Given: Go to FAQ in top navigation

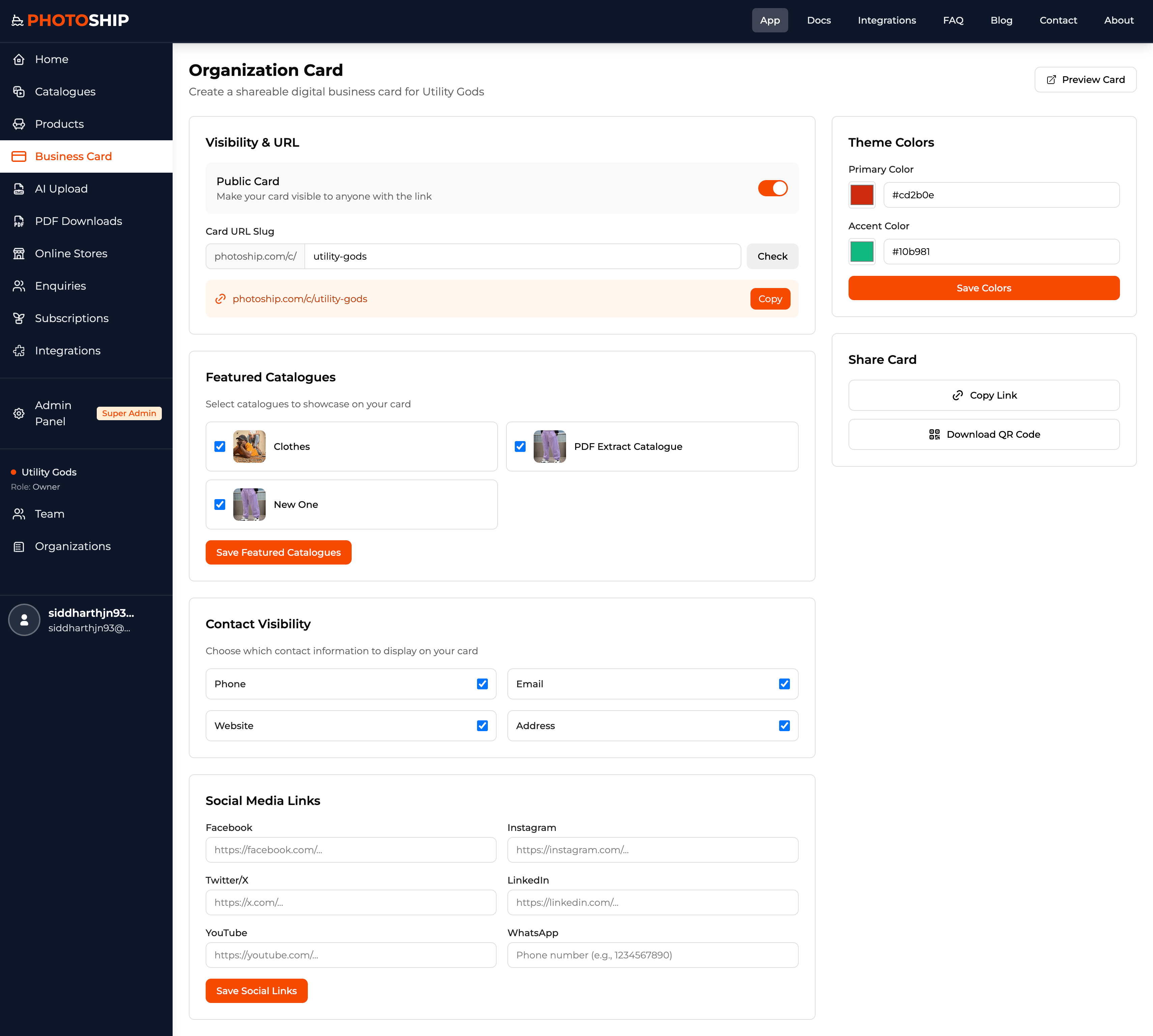Looking at the screenshot, I should pyautogui.click(x=953, y=21).
